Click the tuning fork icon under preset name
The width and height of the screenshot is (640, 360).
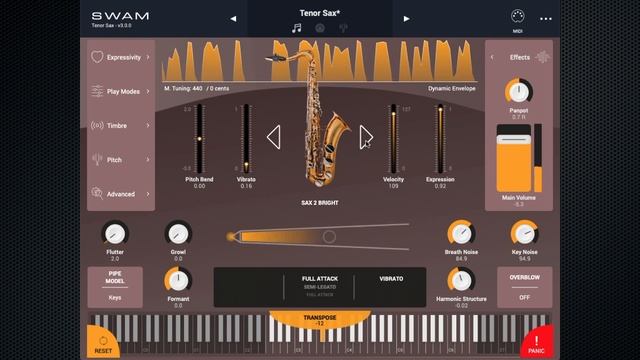(x=343, y=28)
